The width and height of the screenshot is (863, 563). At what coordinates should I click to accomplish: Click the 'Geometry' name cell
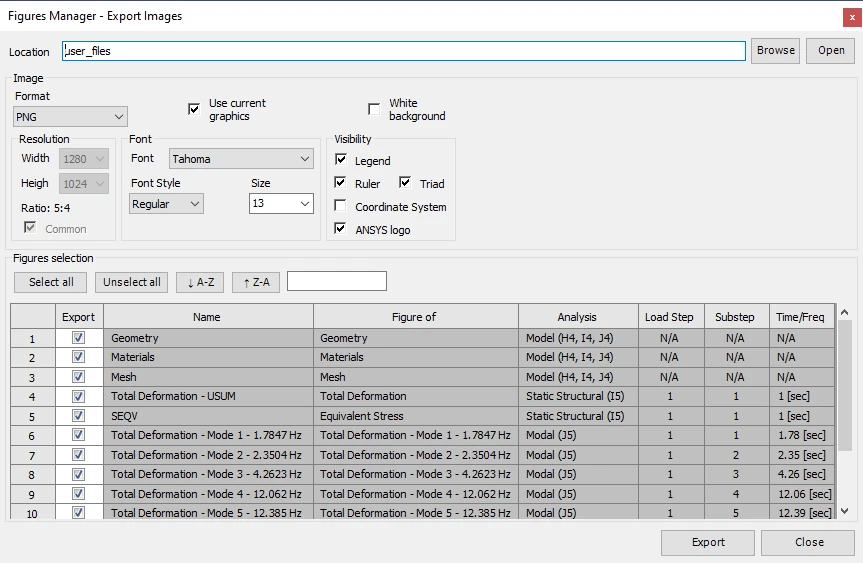pos(208,338)
